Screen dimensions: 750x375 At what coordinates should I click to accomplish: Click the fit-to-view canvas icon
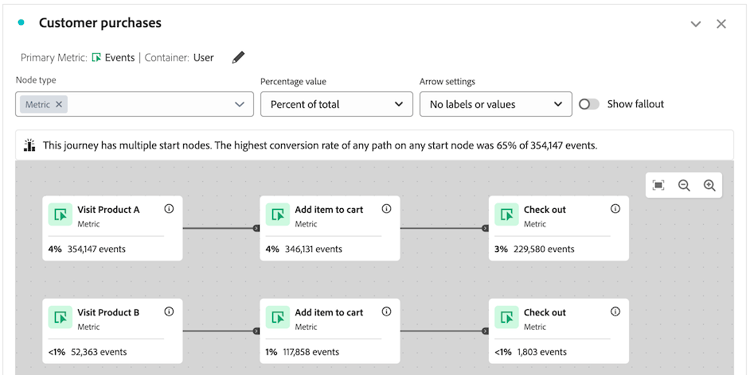659,186
